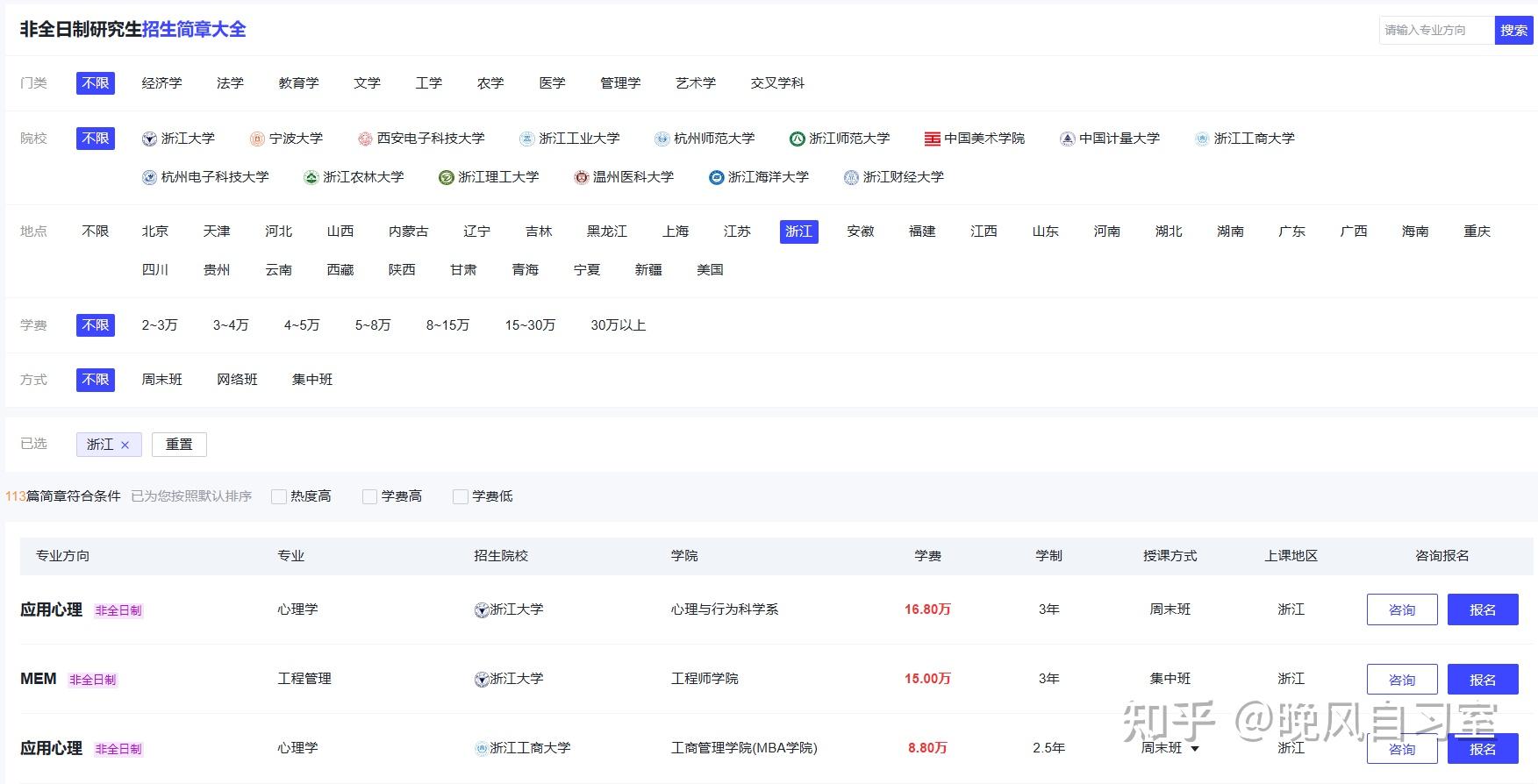
Task: Click the 杭州电子科技大学 logo icon
Action: point(150,177)
